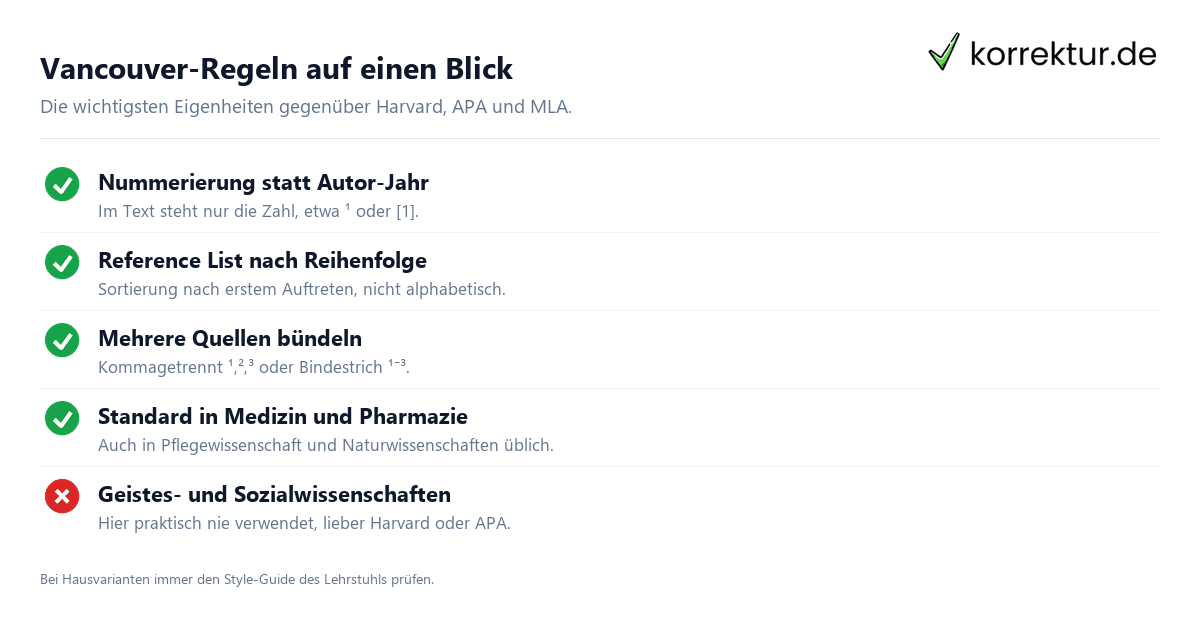Click the green check icon beside Standard in Medizin

point(62,419)
